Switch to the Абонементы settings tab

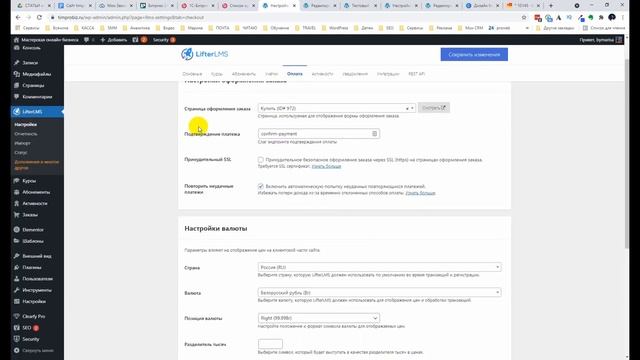click(x=244, y=74)
